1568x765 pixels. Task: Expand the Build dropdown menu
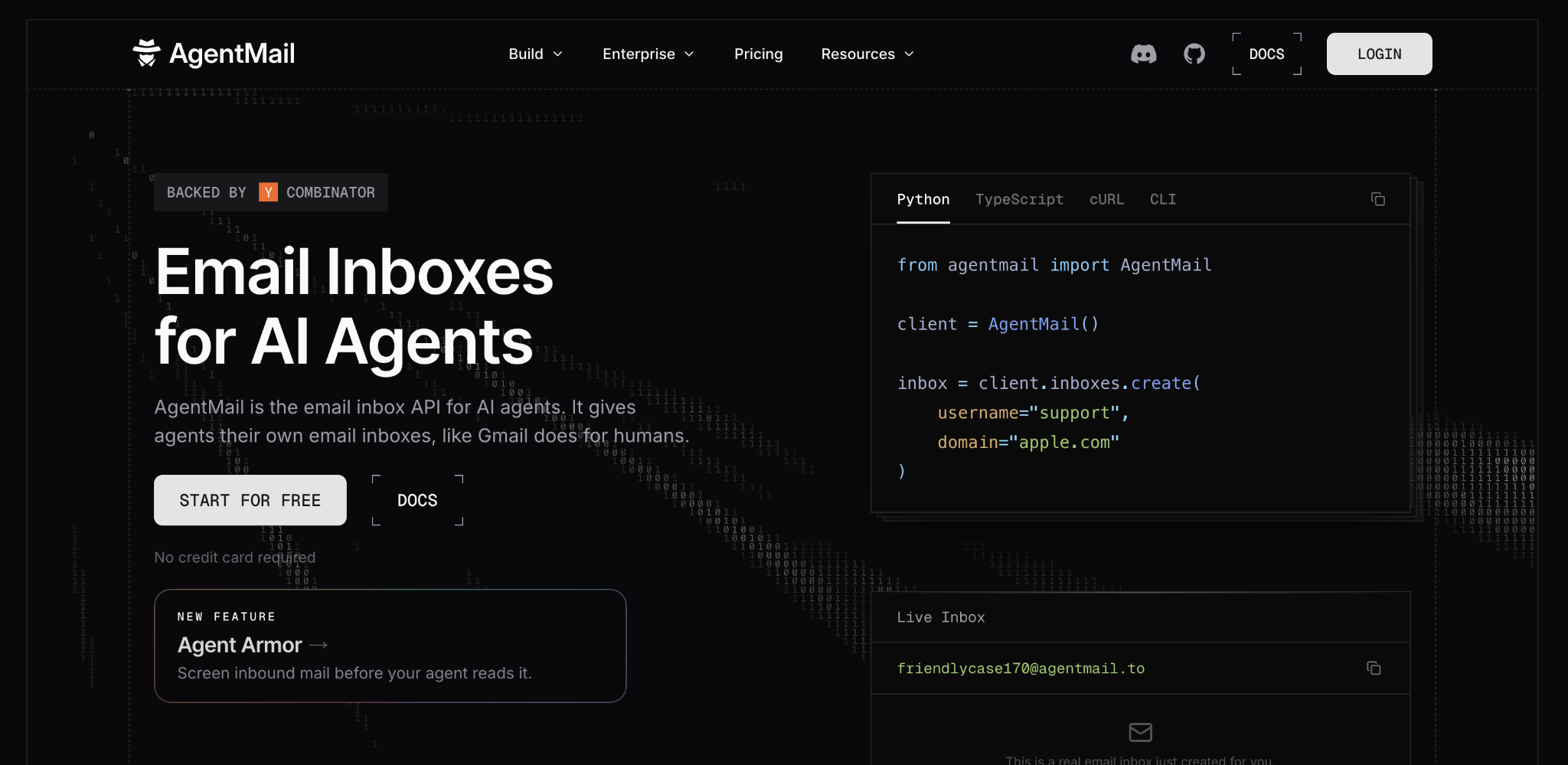[x=536, y=54]
